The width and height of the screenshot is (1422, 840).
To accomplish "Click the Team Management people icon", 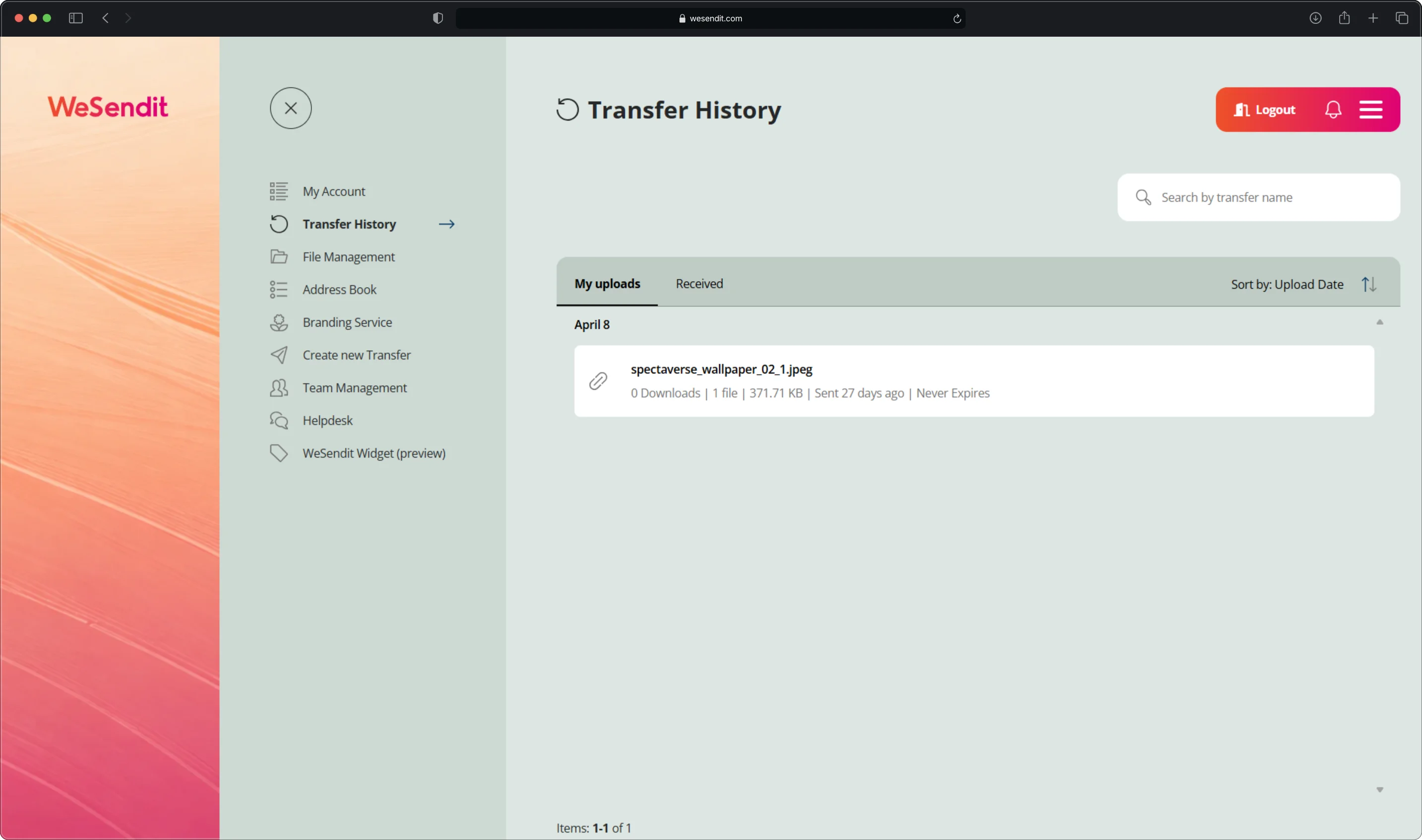I will pos(279,388).
